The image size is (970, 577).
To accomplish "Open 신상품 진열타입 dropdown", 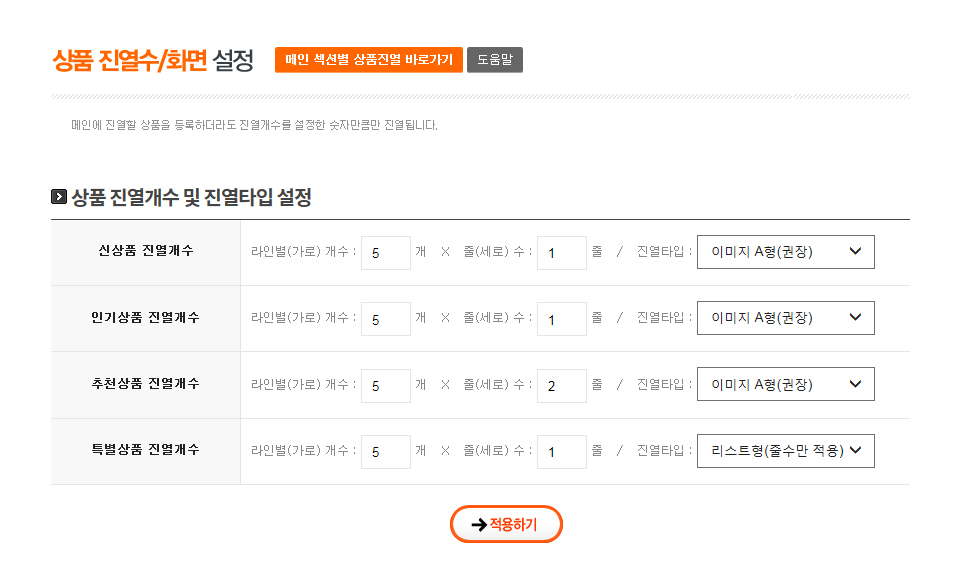I will click(785, 252).
